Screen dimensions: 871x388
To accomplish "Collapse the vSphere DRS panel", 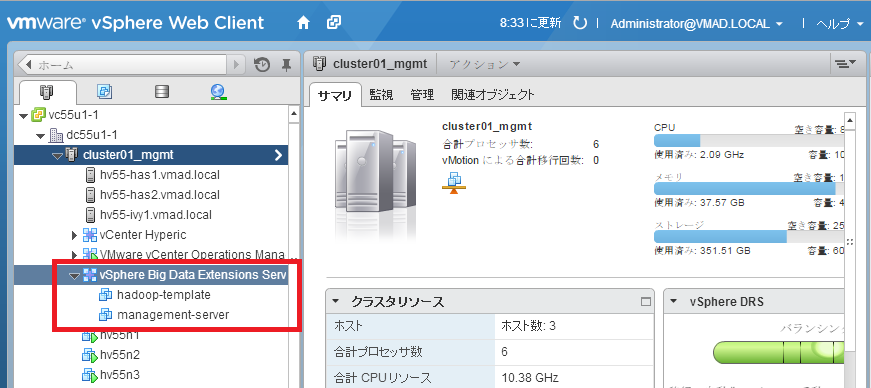I will point(674,302).
